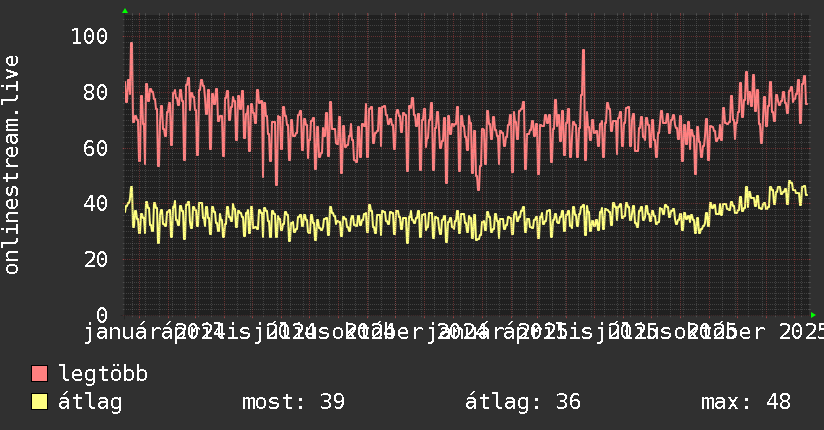This screenshot has width=824, height=430.
Task: Click the y-axis label 20
Action: [x=96, y=259]
